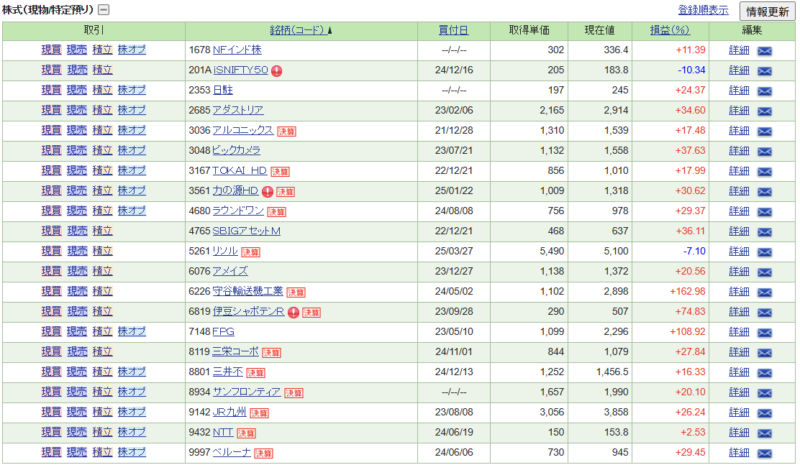Select the -10.34 loss value
Viewport: 800px width, 465px height.
click(x=691, y=69)
